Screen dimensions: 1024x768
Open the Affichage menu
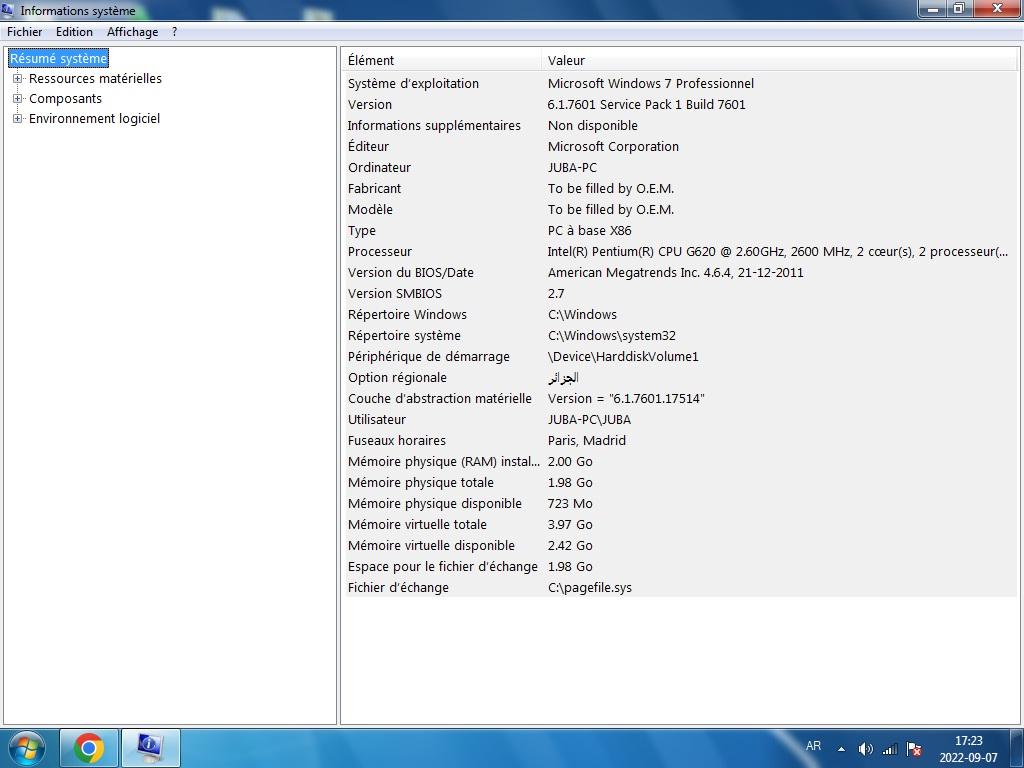coord(133,31)
